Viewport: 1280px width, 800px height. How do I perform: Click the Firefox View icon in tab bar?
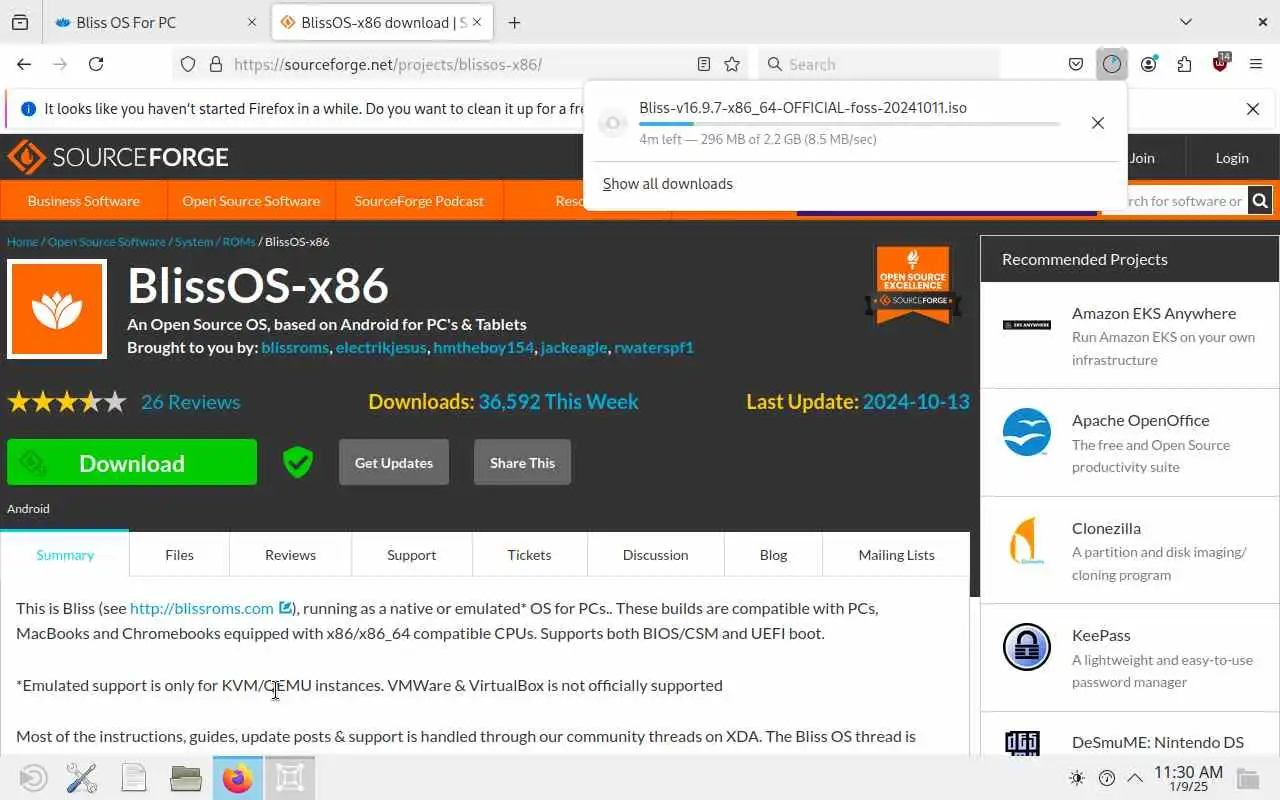[x=20, y=22]
